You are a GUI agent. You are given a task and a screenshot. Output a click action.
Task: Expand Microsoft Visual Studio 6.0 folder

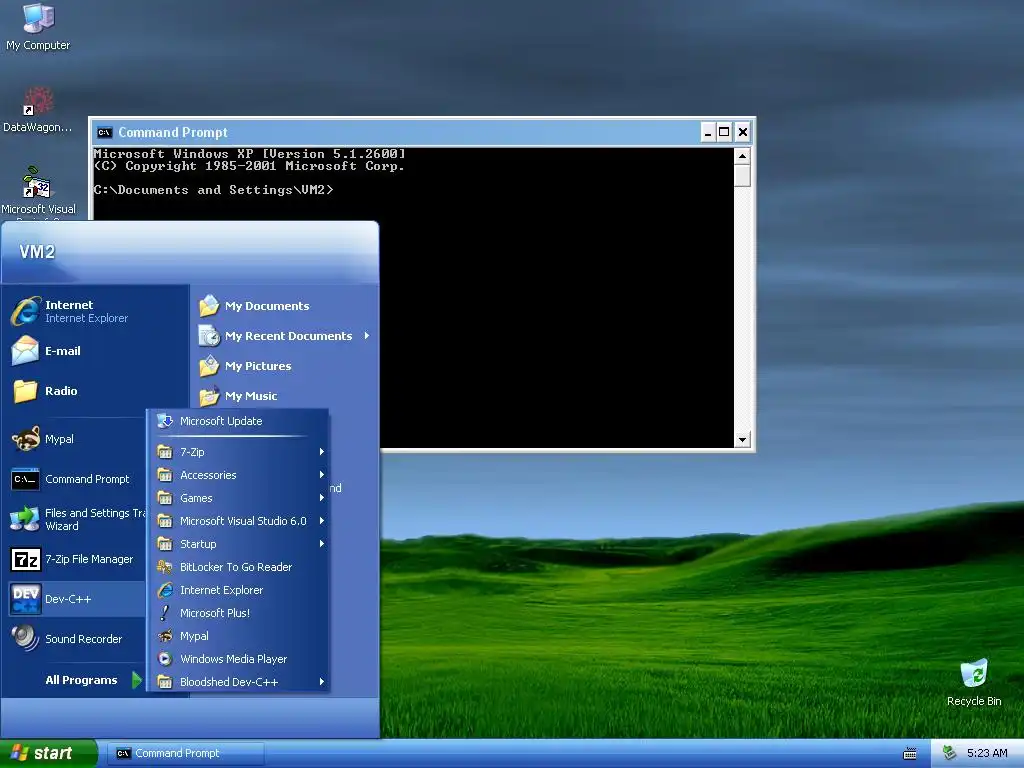(x=238, y=520)
